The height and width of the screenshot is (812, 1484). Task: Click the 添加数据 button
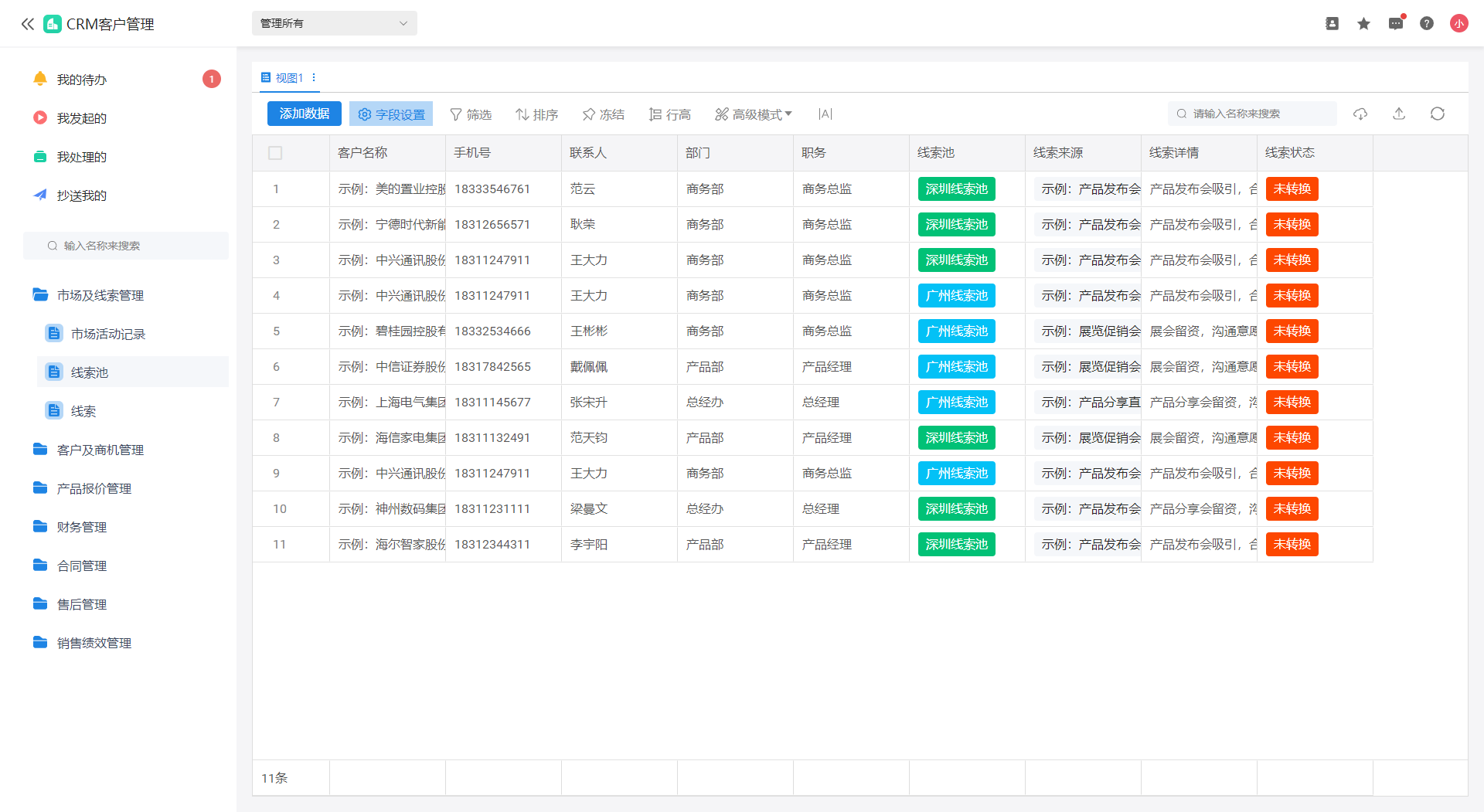pyautogui.click(x=304, y=114)
